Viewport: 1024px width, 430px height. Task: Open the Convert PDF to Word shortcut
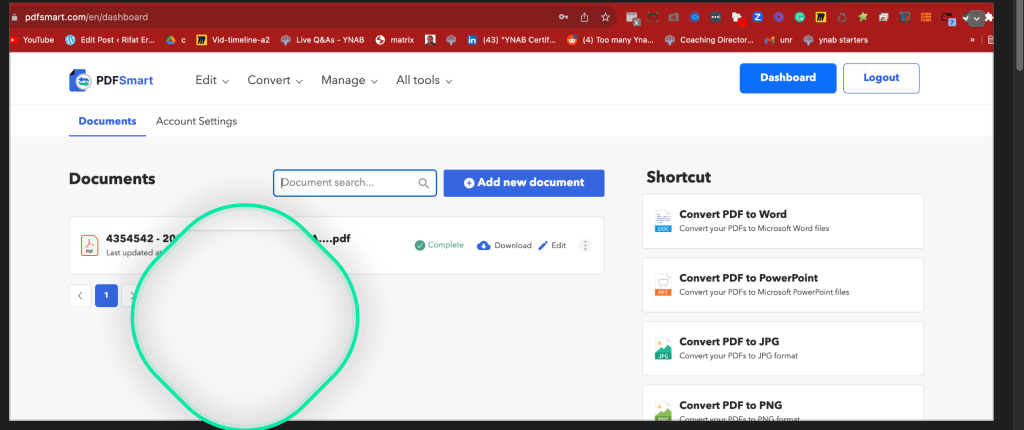coord(782,221)
